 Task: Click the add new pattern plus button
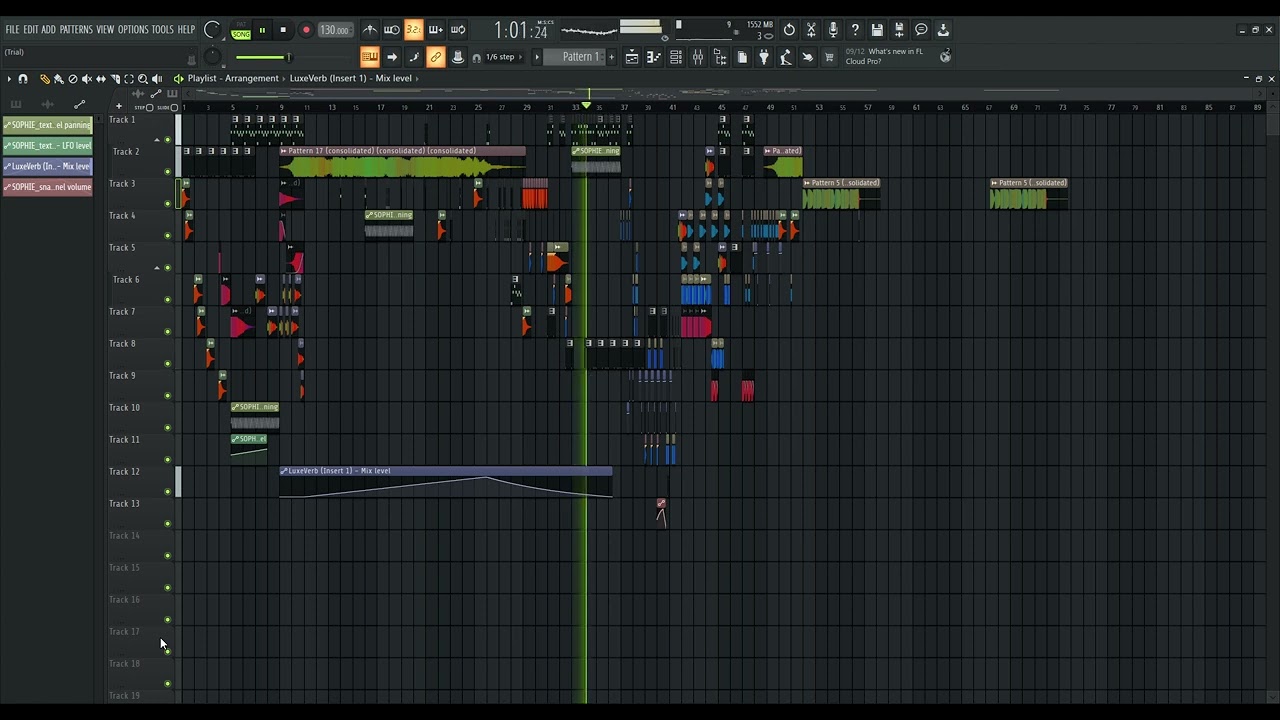click(x=611, y=57)
